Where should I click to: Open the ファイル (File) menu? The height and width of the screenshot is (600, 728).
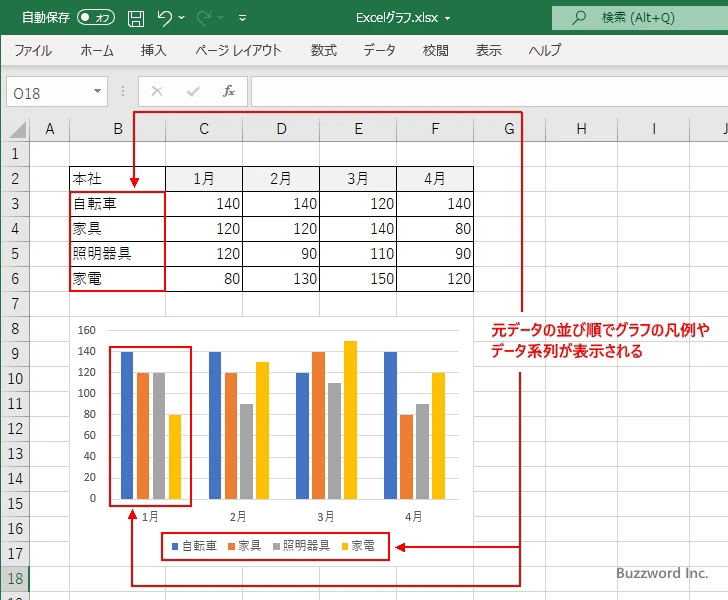point(33,50)
